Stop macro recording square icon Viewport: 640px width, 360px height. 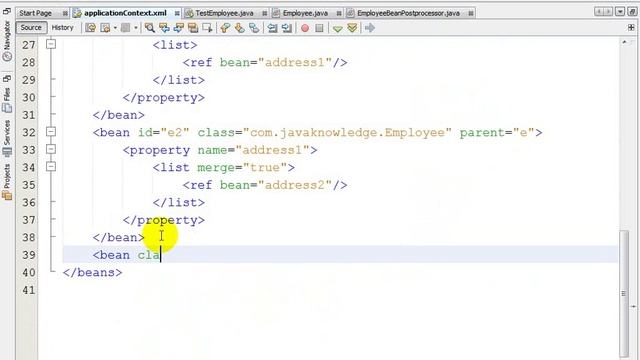(x=319, y=28)
